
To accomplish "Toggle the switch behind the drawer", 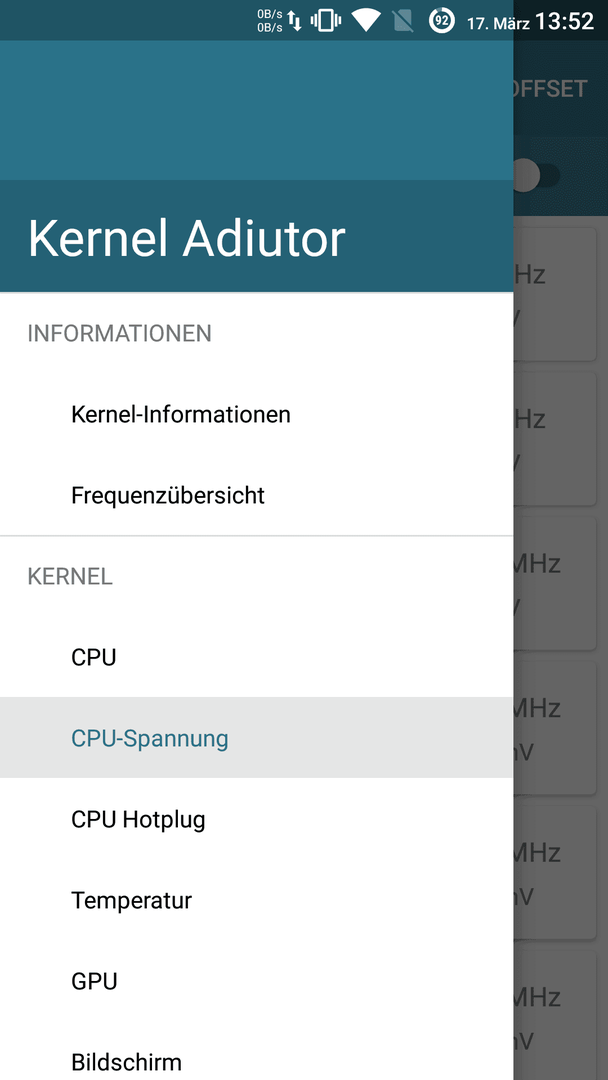I will [535, 175].
